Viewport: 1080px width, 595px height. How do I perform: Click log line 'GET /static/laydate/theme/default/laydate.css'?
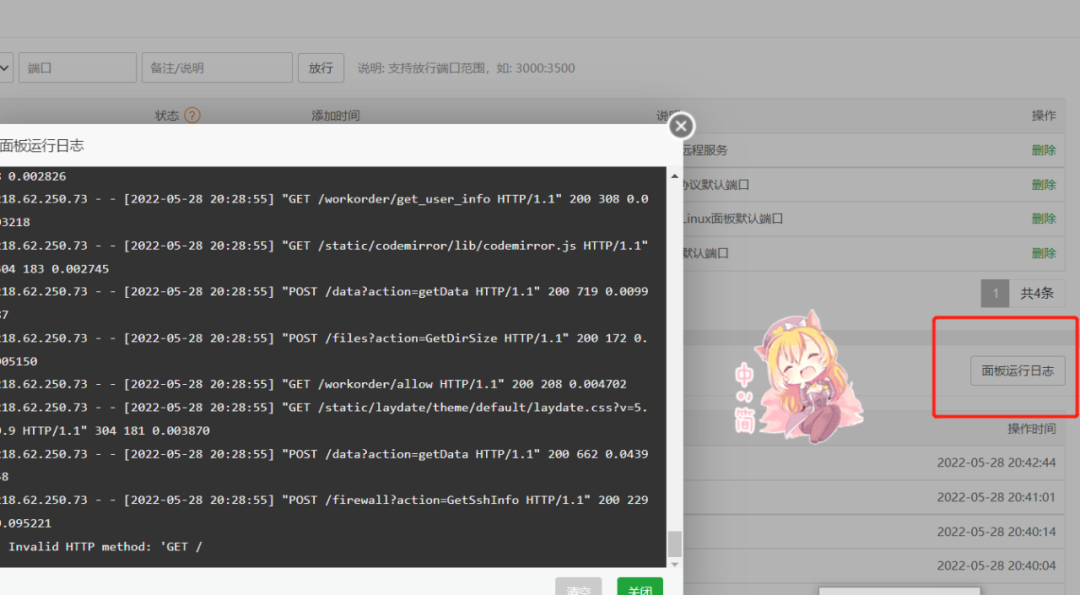pyautogui.click(x=324, y=419)
